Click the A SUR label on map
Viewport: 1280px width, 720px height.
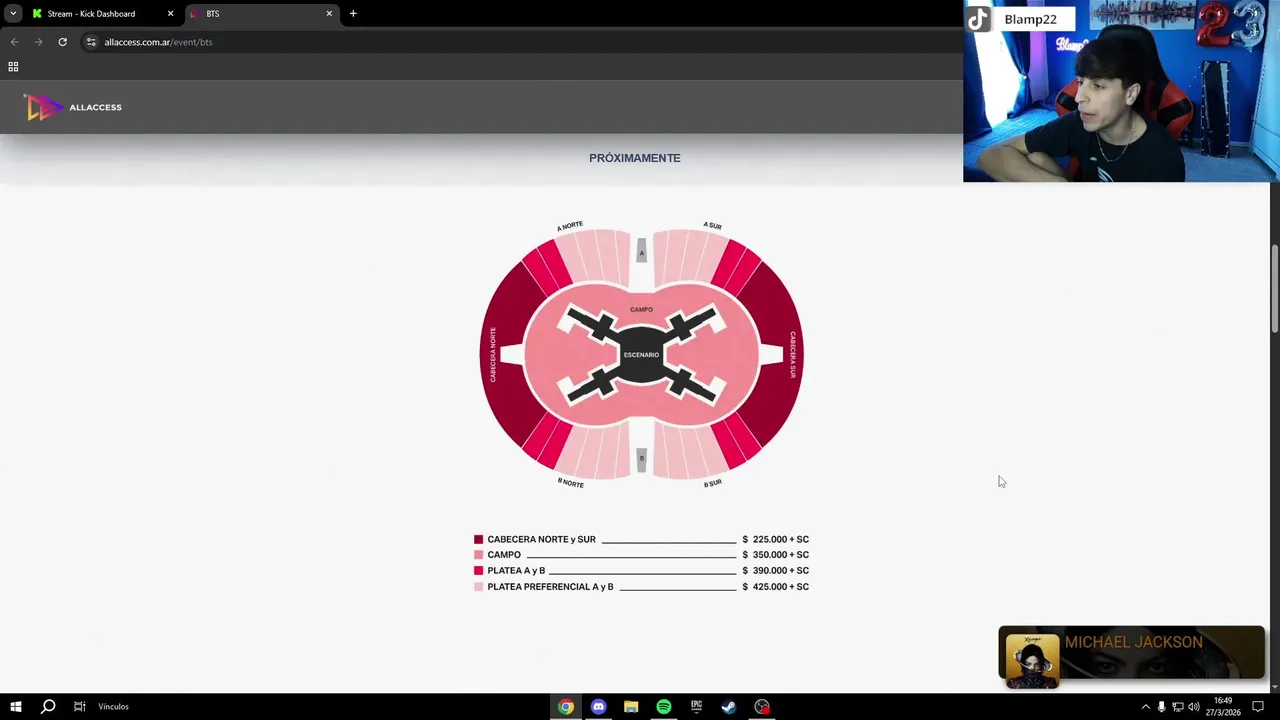[x=712, y=226]
